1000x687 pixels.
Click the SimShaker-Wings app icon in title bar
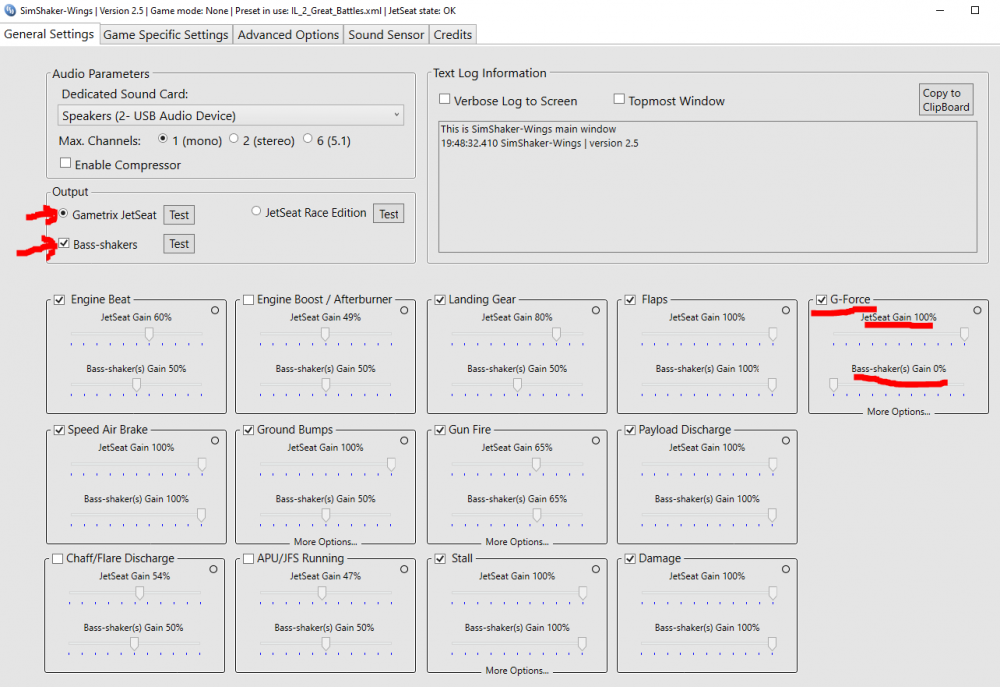[x=10, y=10]
